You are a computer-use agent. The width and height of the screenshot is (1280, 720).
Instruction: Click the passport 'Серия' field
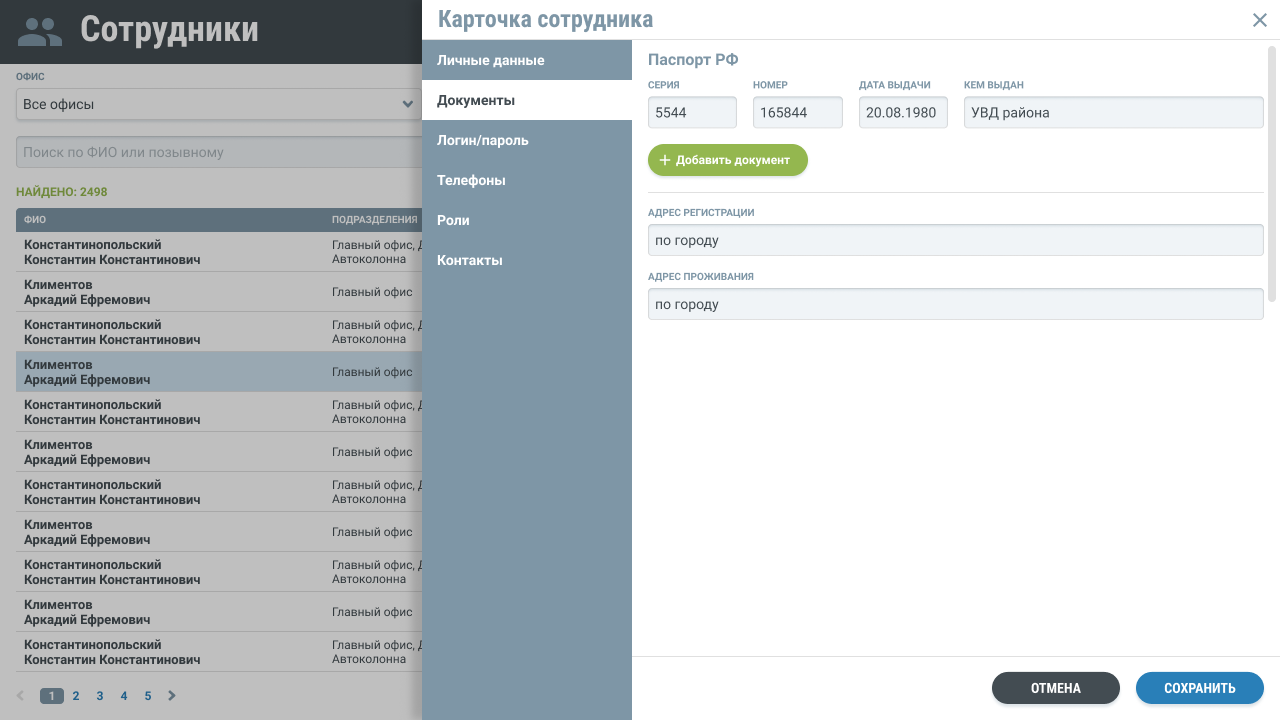coord(692,113)
